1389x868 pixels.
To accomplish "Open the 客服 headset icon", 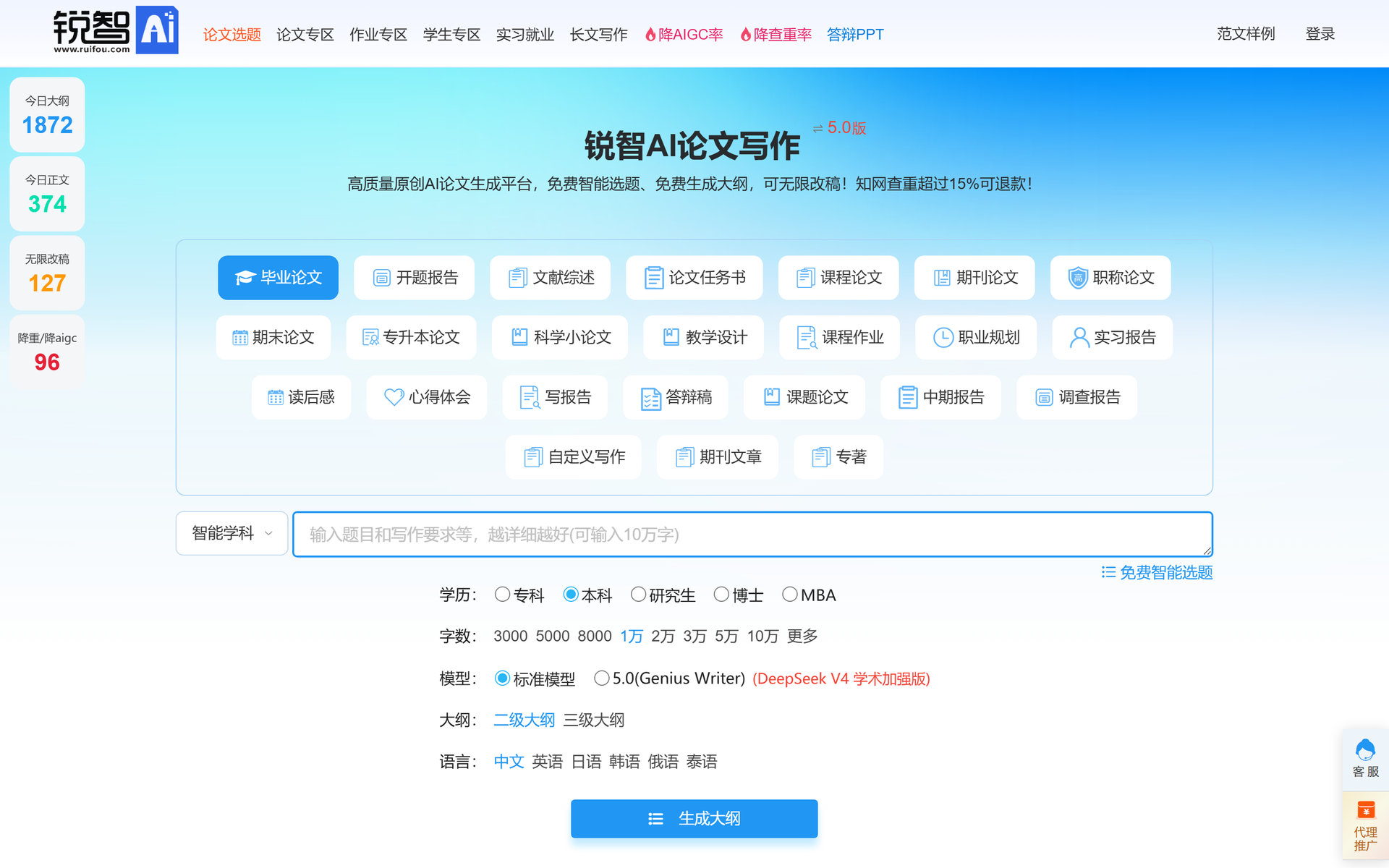I will pyautogui.click(x=1365, y=749).
